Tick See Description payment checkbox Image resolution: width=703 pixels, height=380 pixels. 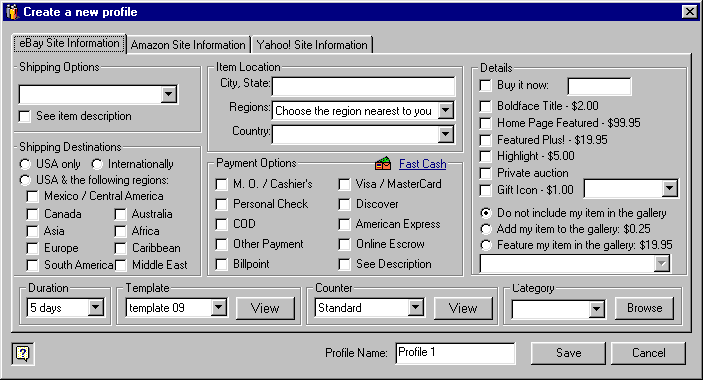click(x=344, y=264)
